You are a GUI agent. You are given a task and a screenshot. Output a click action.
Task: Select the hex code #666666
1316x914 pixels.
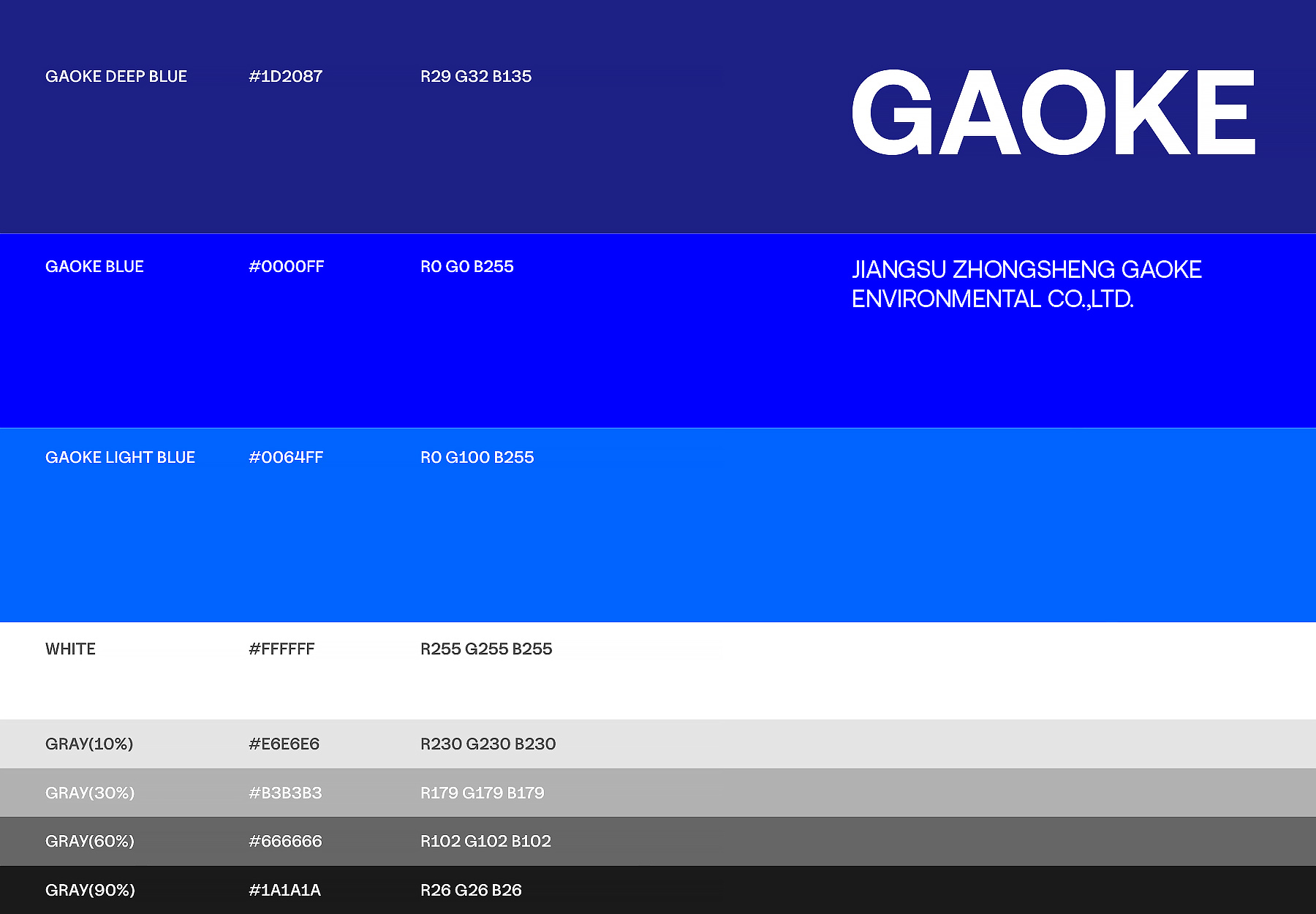coord(285,841)
